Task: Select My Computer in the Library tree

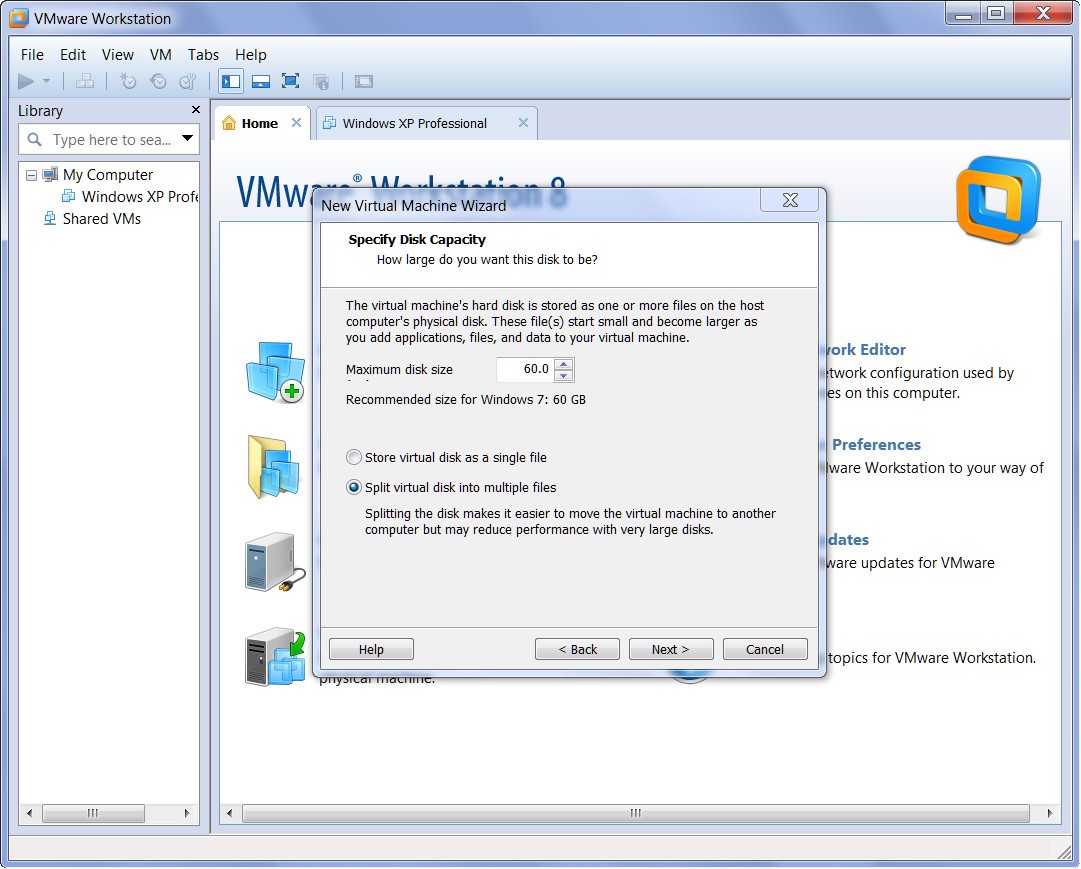Action: coord(108,174)
